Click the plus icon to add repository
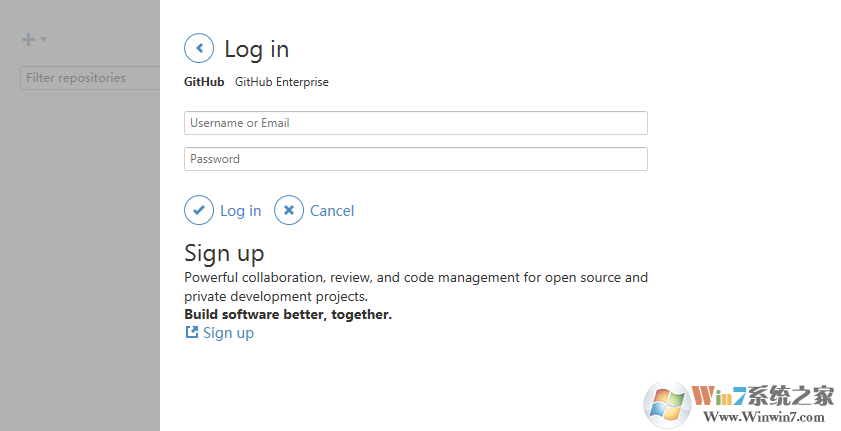This screenshot has width=841, height=431. [28, 40]
